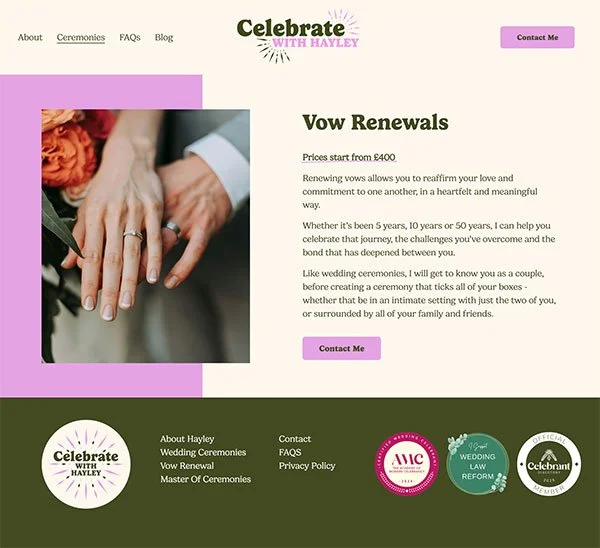Click the Prices start from £400 text
Viewport: 600px width, 548px height.
point(349,157)
